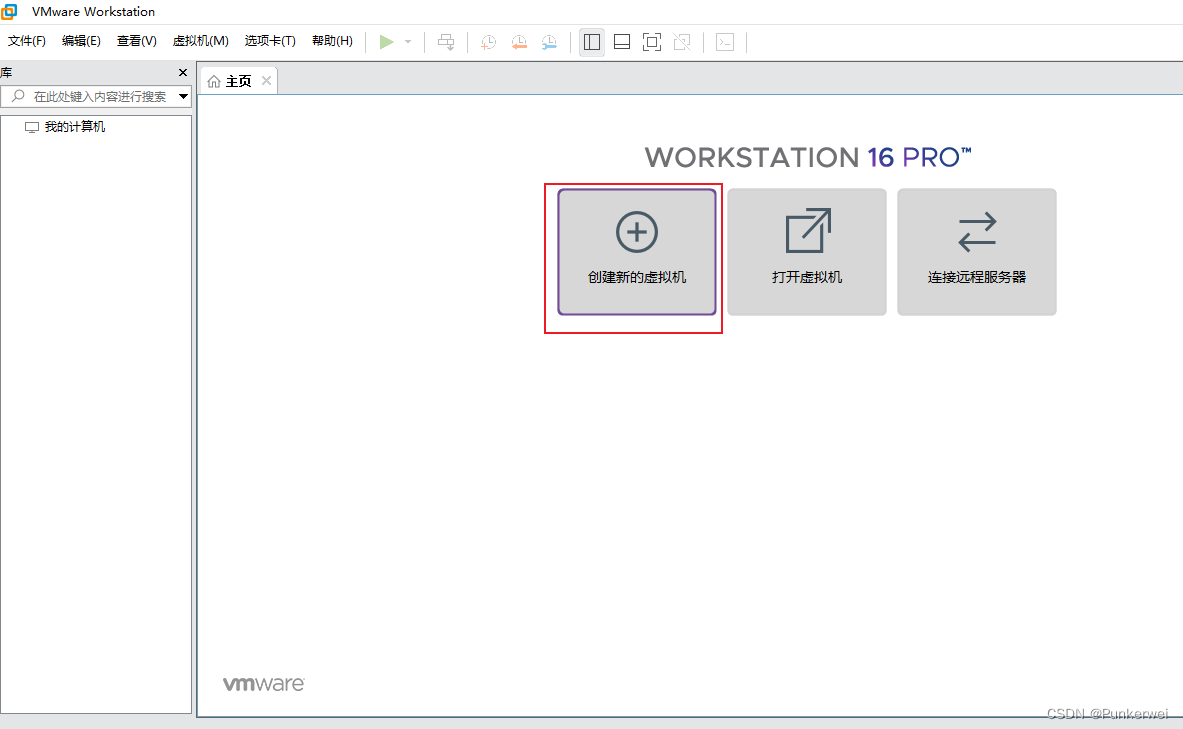Click 打开虚拟机 button
The image size is (1183, 729).
[807, 252]
